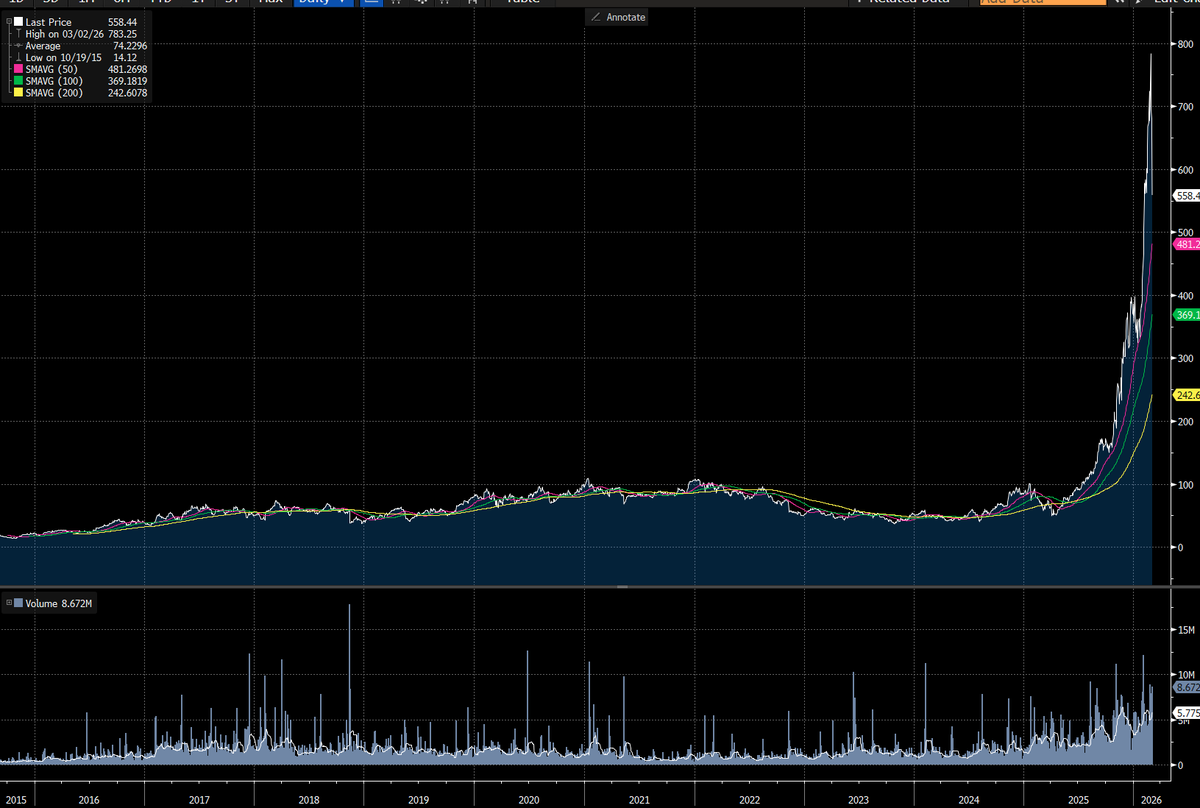This screenshot has height=808, width=1200.
Task: Collapse the price legend box toggle
Action: tap(9, 22)
